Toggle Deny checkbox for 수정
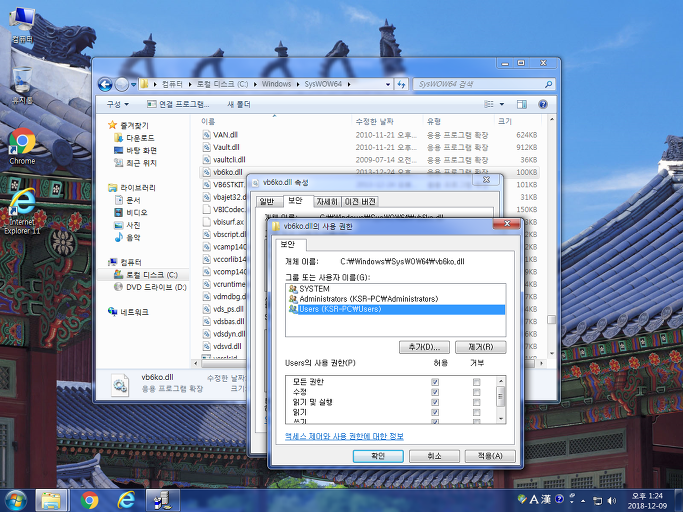Viewport: 683px width, 512px height. [x=477, y=392]
